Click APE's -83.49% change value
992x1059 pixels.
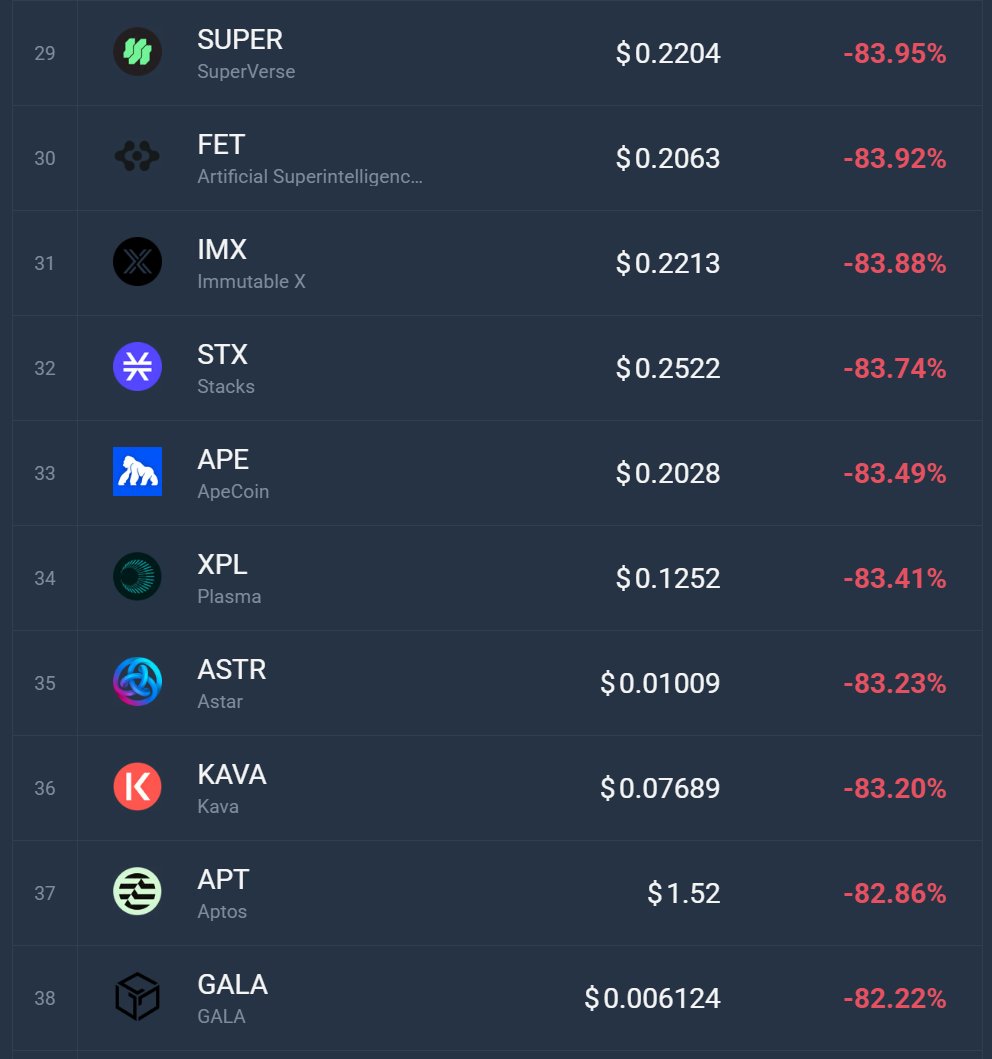894,473
